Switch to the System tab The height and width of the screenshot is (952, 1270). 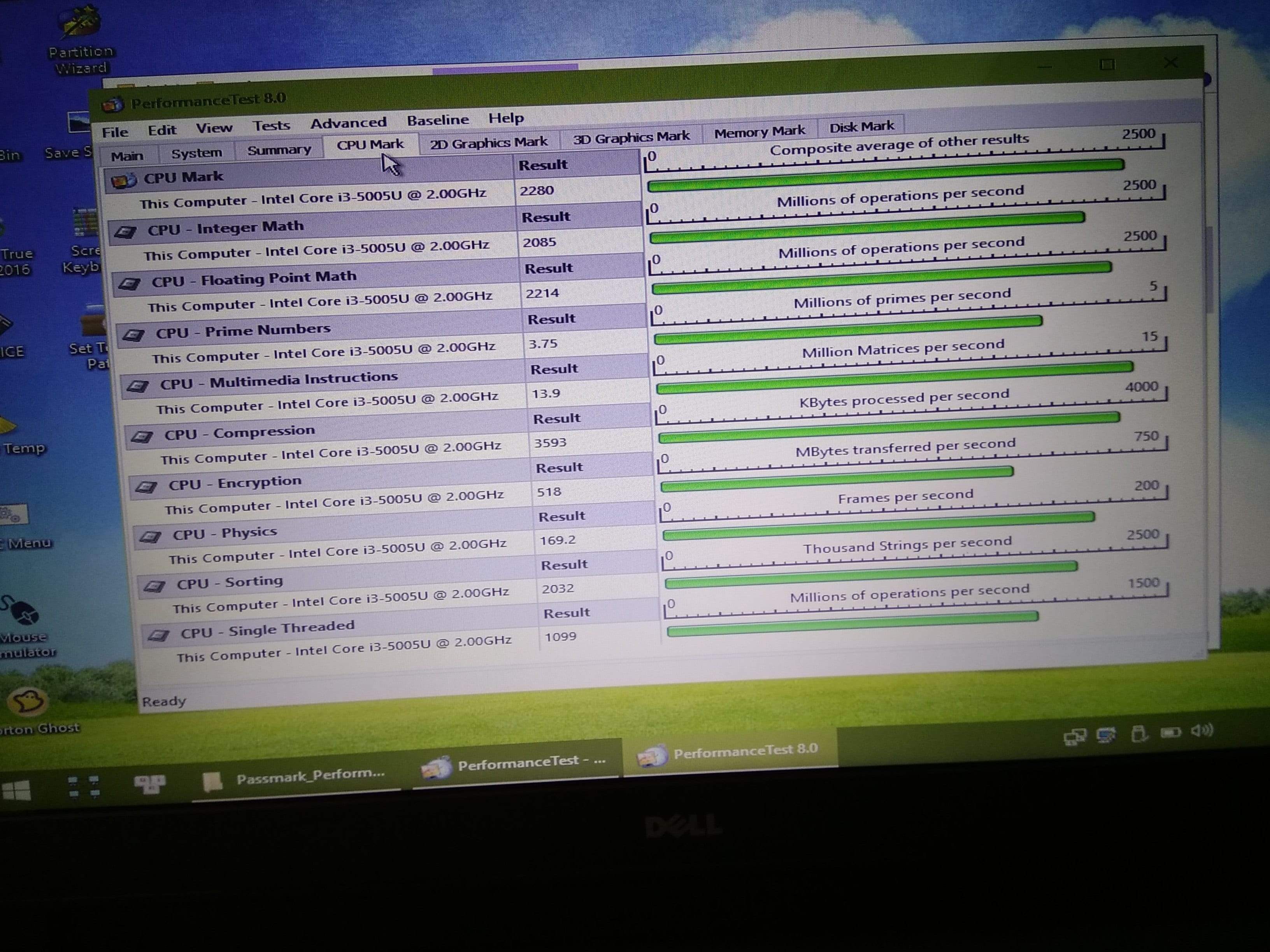[x=196, y=153]
